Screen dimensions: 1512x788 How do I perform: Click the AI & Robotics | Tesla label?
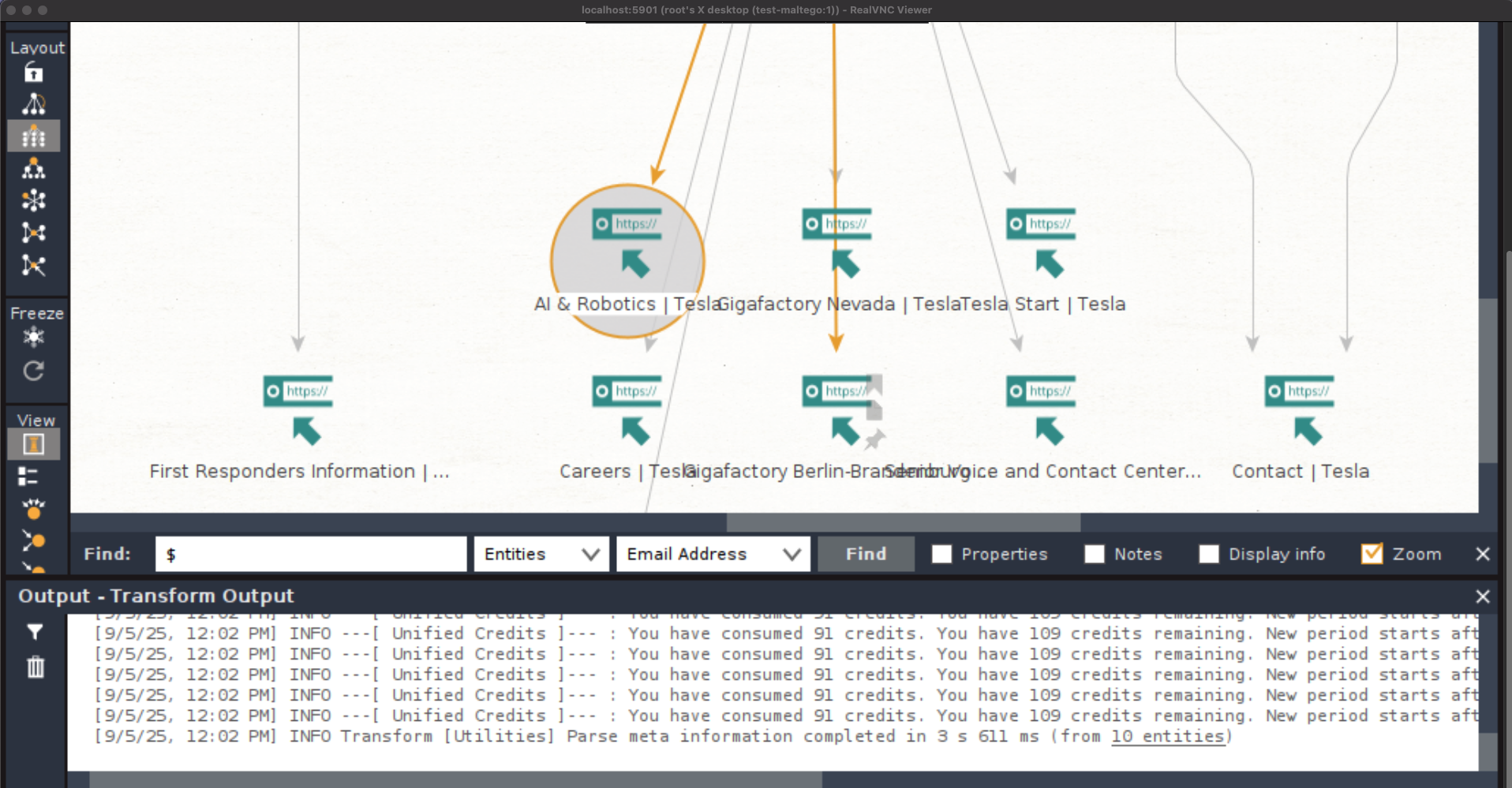[627, 304]
